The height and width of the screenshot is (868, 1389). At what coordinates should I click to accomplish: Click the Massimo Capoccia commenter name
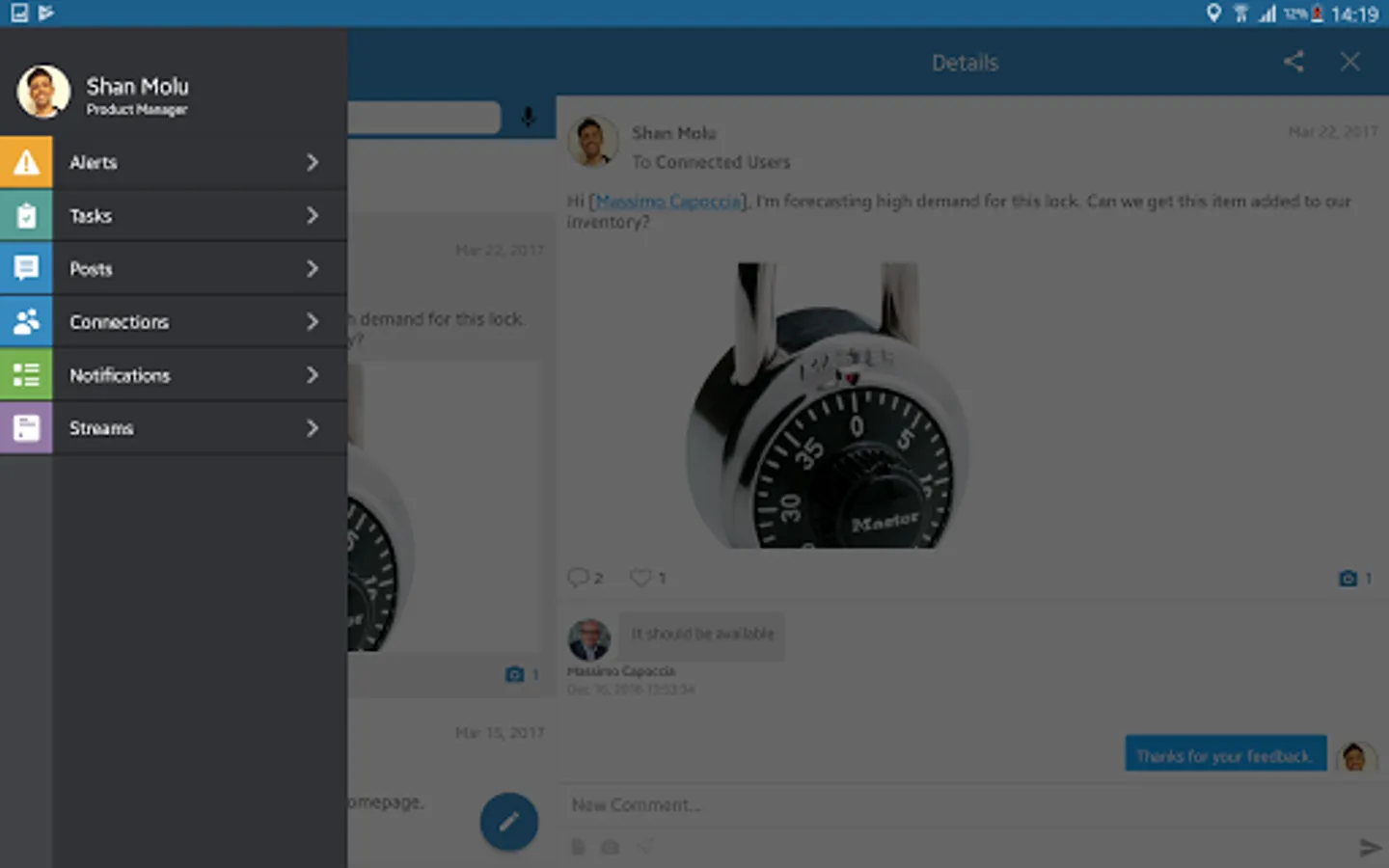[621, 671]
